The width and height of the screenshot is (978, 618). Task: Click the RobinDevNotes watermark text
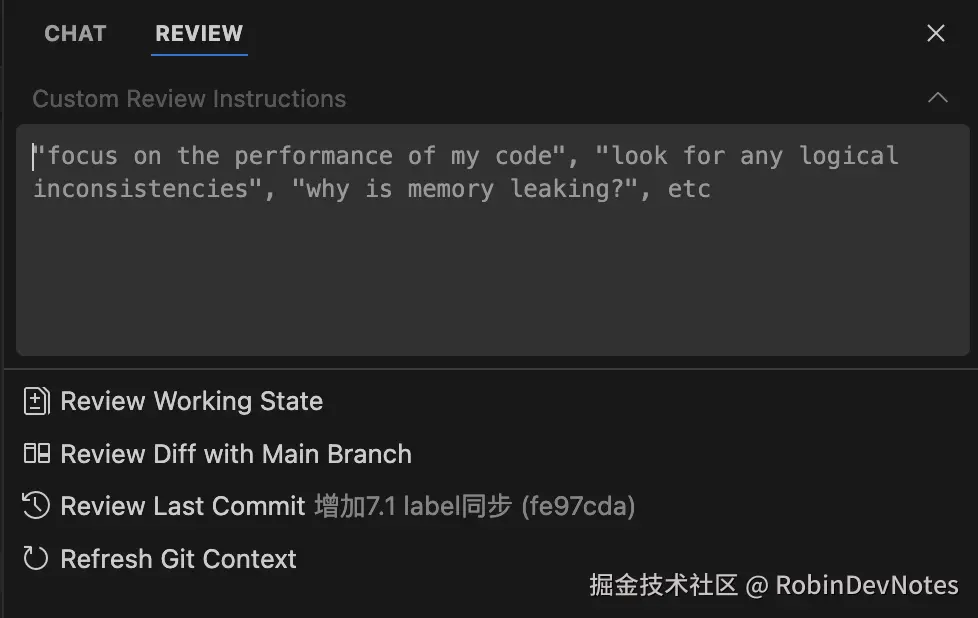[865, 585]
